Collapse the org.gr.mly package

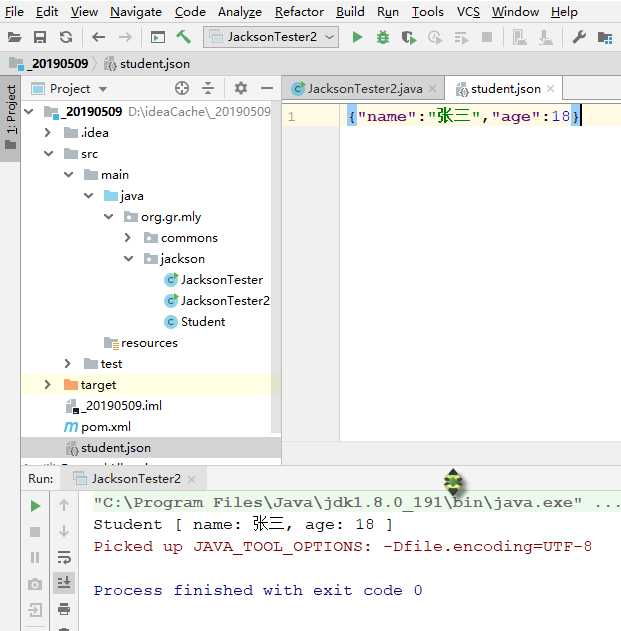(108, 217)
